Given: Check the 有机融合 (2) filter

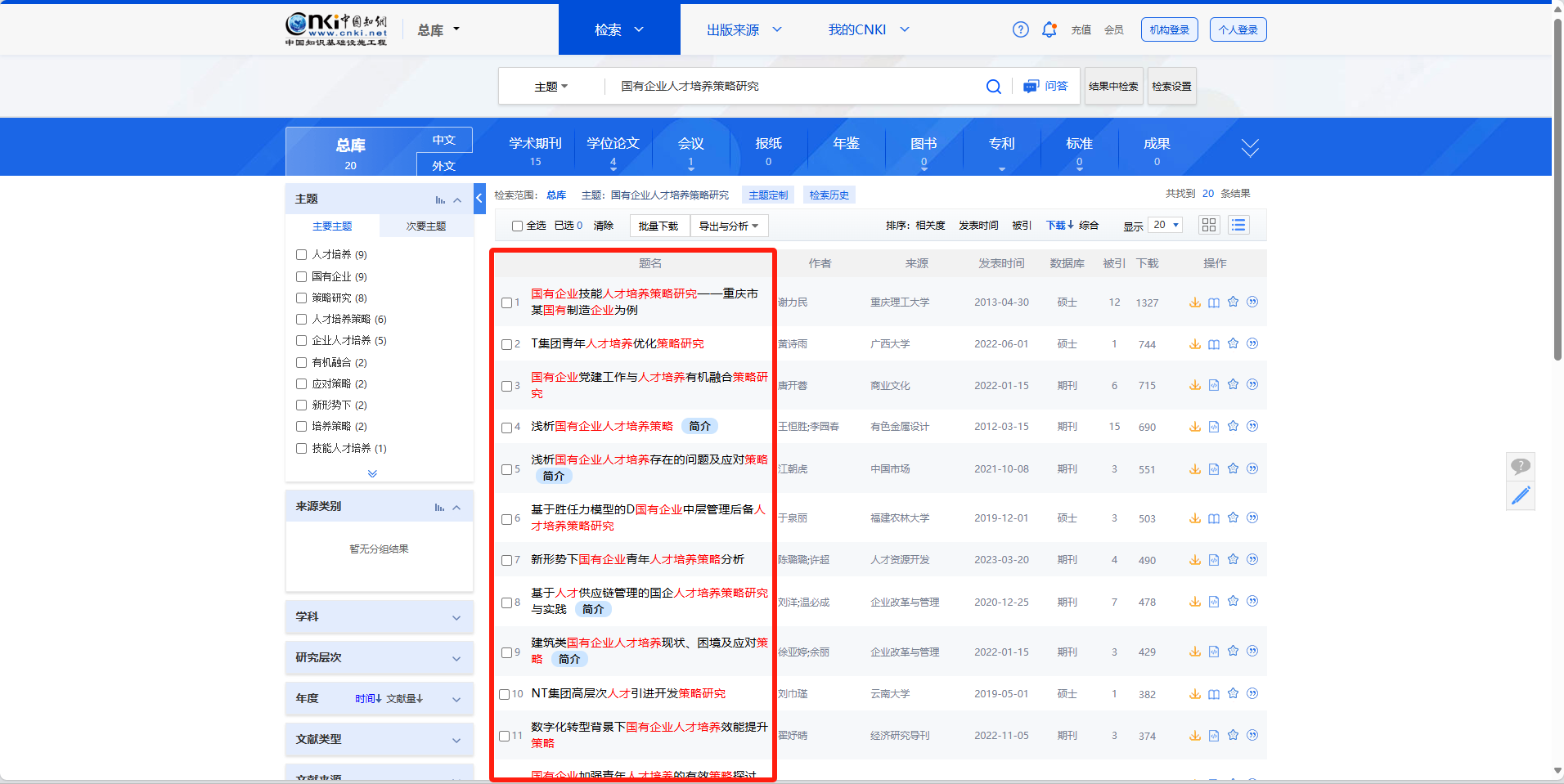Looking at the screenshot, I should point(301,362).
